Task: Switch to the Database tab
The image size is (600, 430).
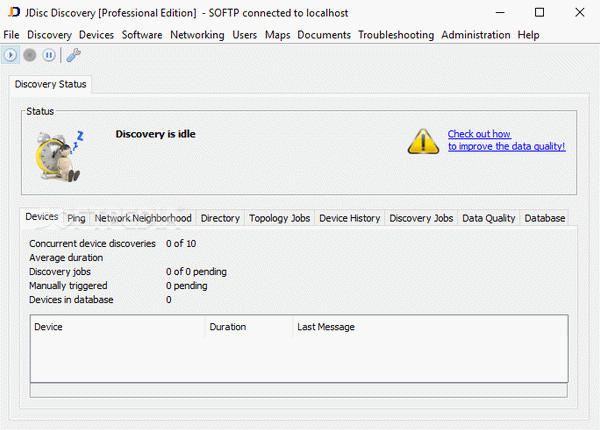Action: [x=545, y=218]
